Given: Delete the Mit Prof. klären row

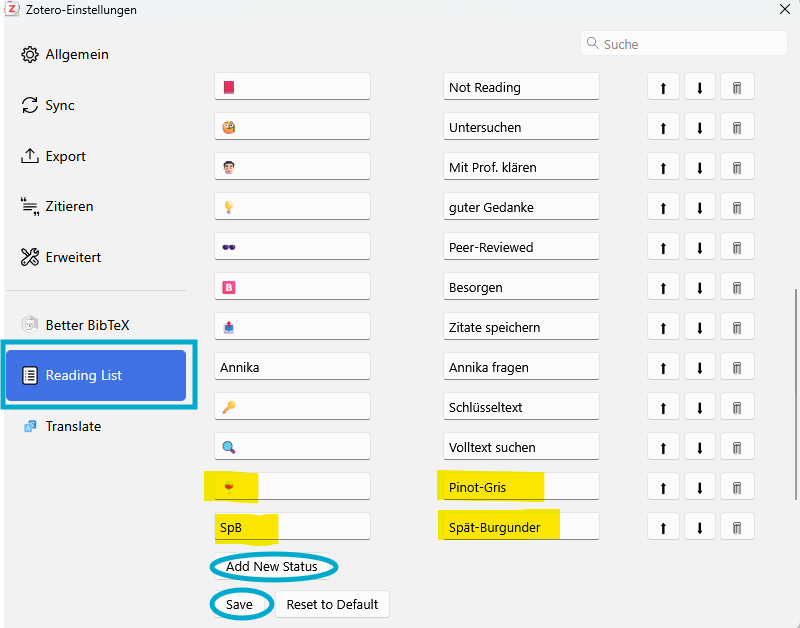Looking at the screenshot, I should (x=737, y=167).
